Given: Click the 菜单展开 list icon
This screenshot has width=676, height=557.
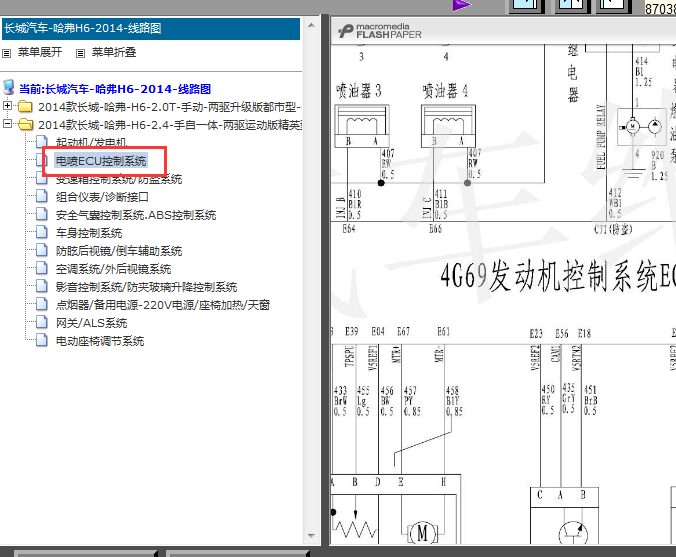Looking at the screenshot, I should coord(6,53).
